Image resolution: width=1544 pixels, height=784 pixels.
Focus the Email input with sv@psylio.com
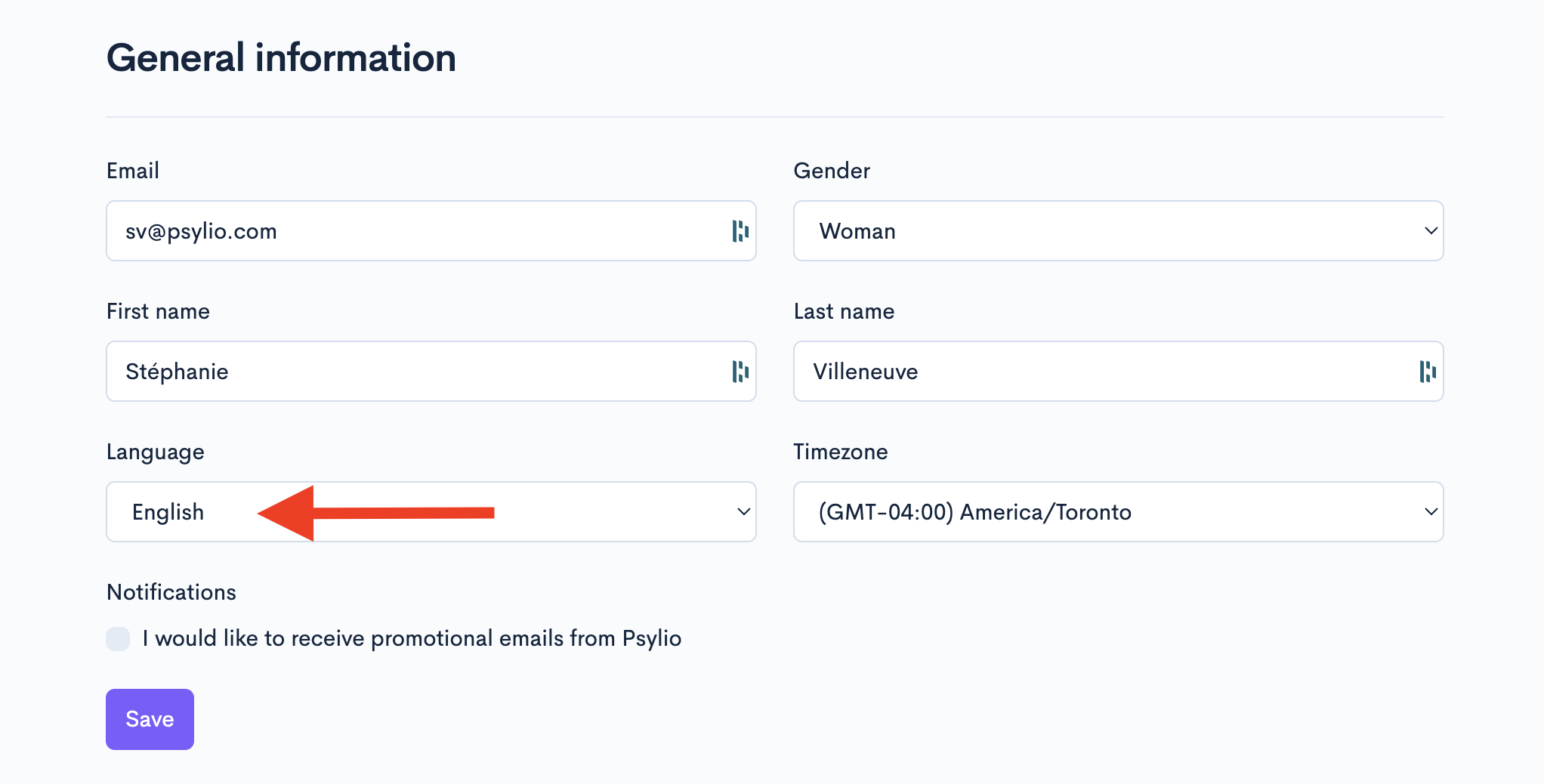(431, 231)
